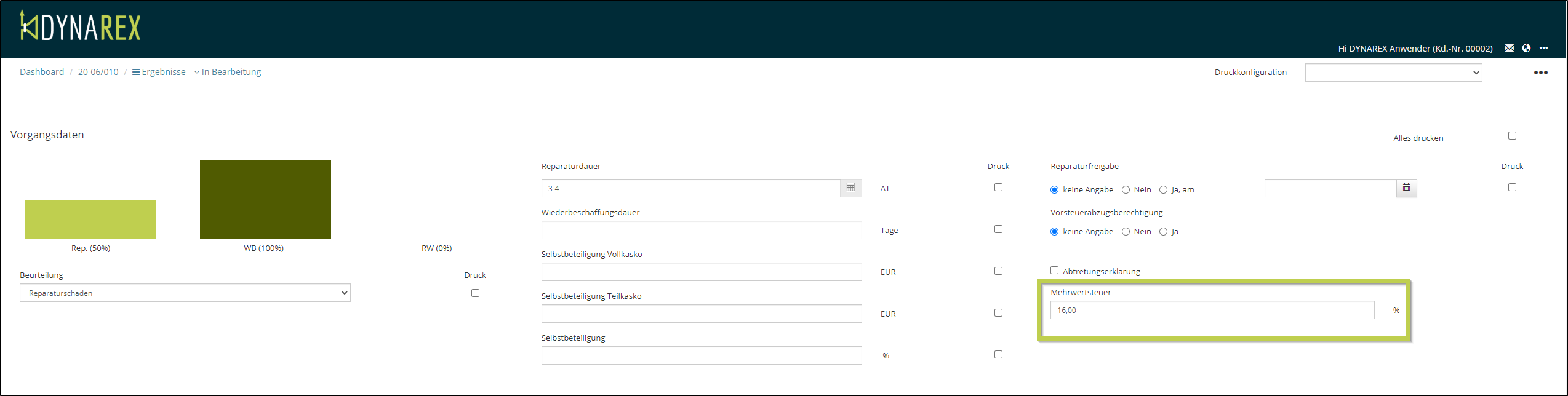Screen dimensions: 1568x396
Task: Click the dark green WB (100%) bar
Action: pos(265,199)
